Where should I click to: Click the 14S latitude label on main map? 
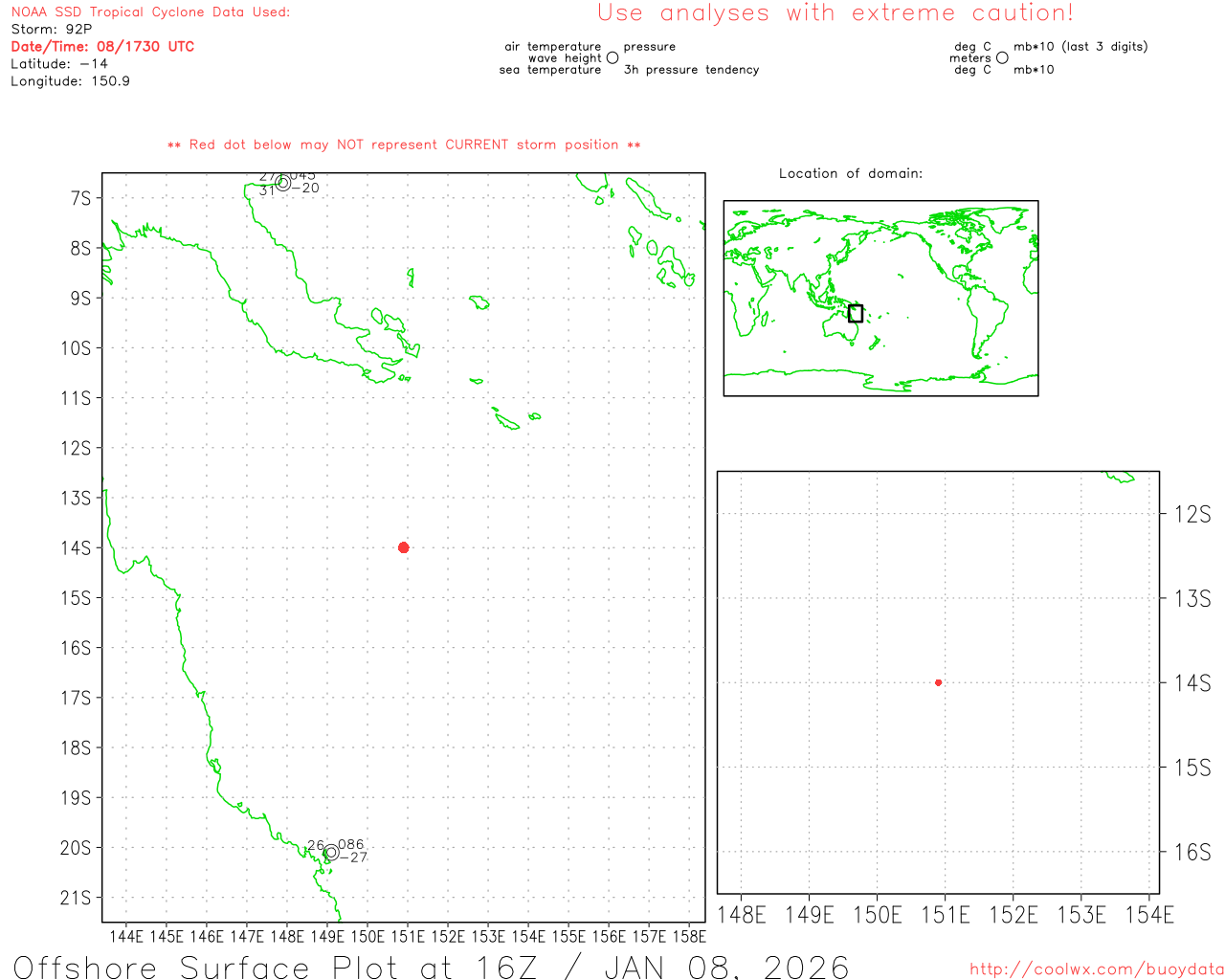click(x=76, y=548)
